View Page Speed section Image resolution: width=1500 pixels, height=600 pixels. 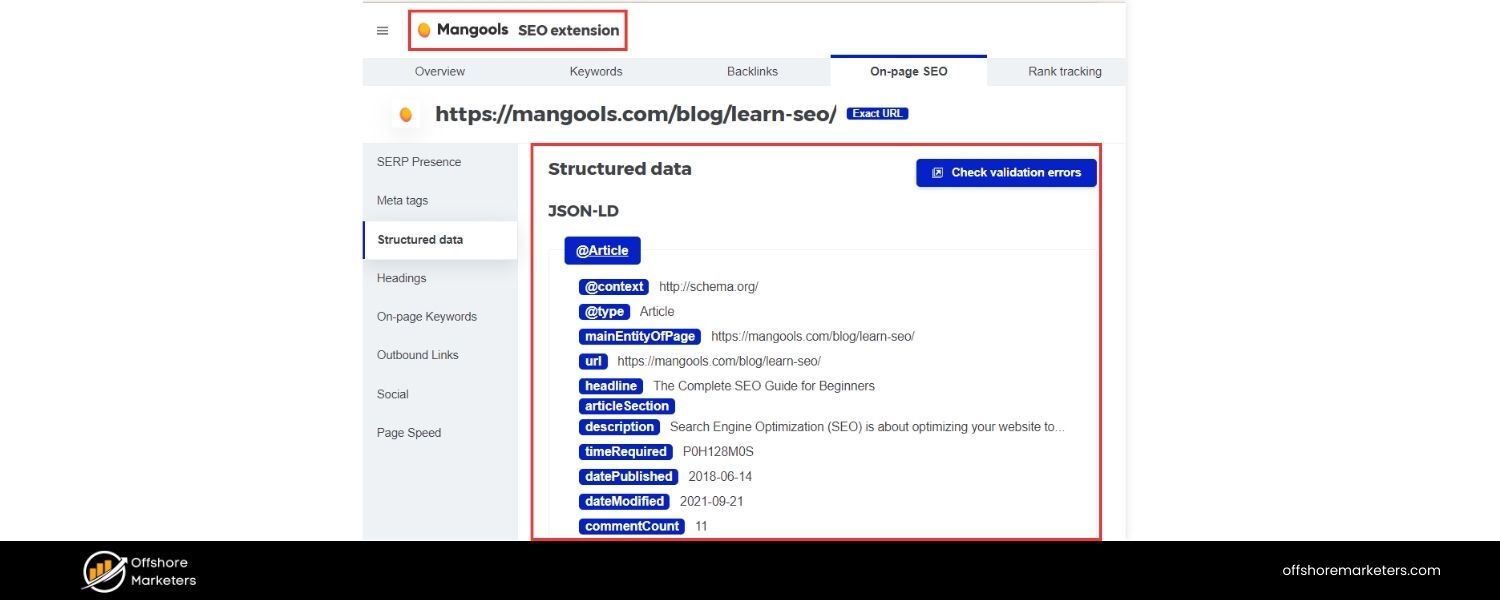coord(409,433)
